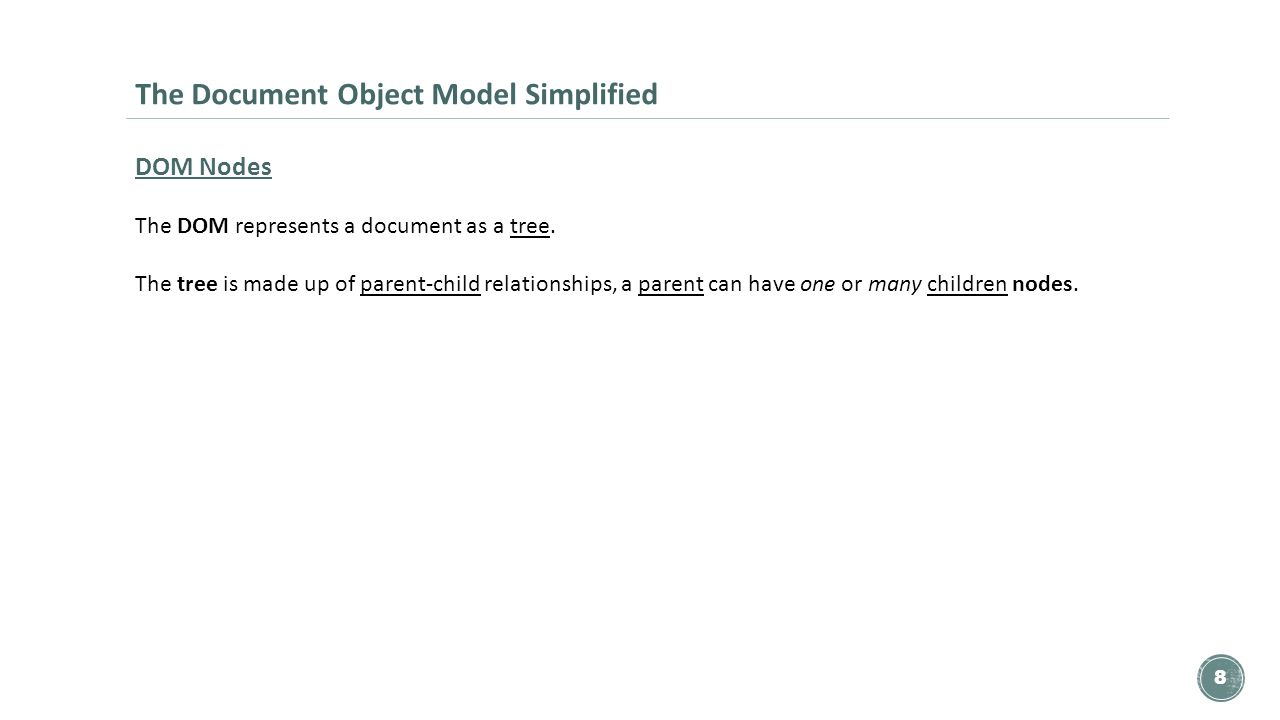The image size is (1280, 720).
Task: Click the word represents in first sentence
Action: (287, 227)
